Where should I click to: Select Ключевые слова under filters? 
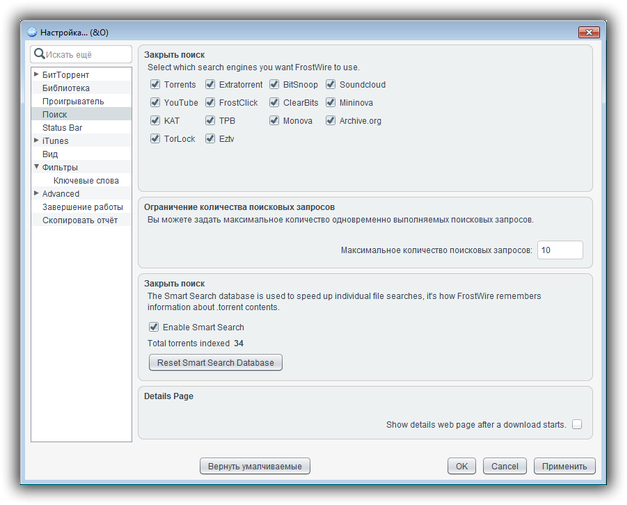point(86,181)
